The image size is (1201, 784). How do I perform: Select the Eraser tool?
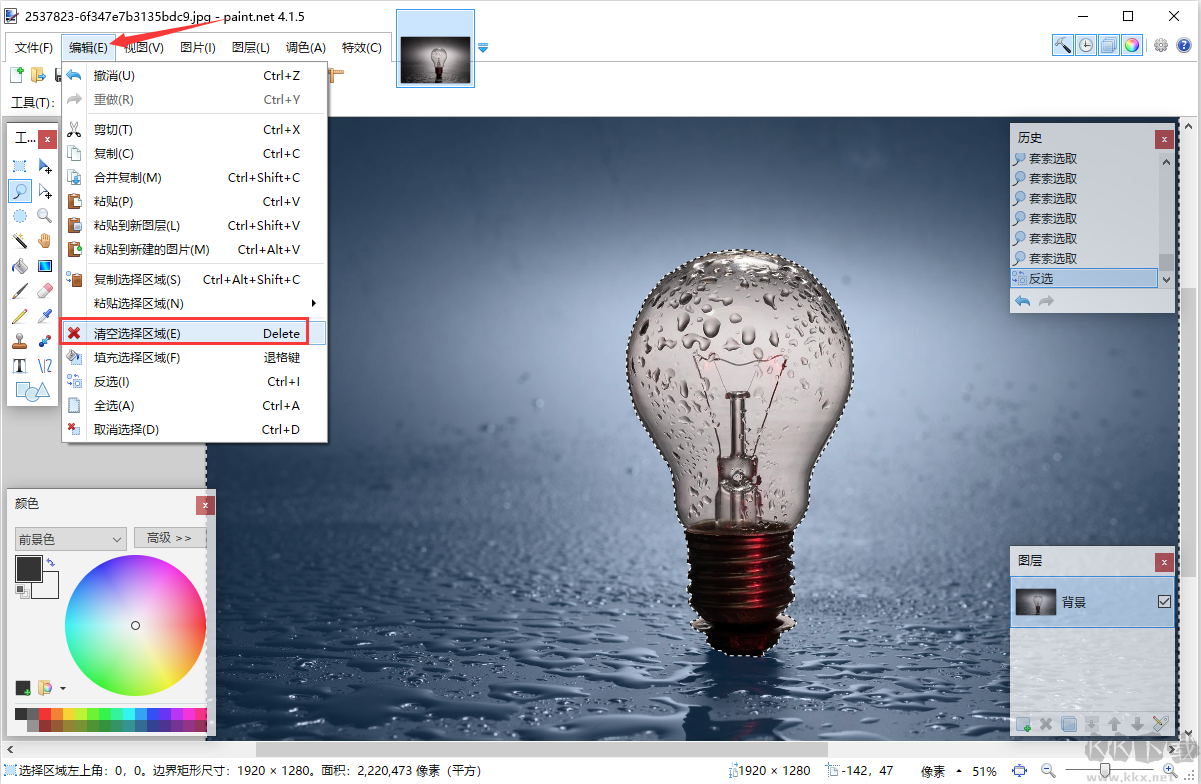pos(44,289)
